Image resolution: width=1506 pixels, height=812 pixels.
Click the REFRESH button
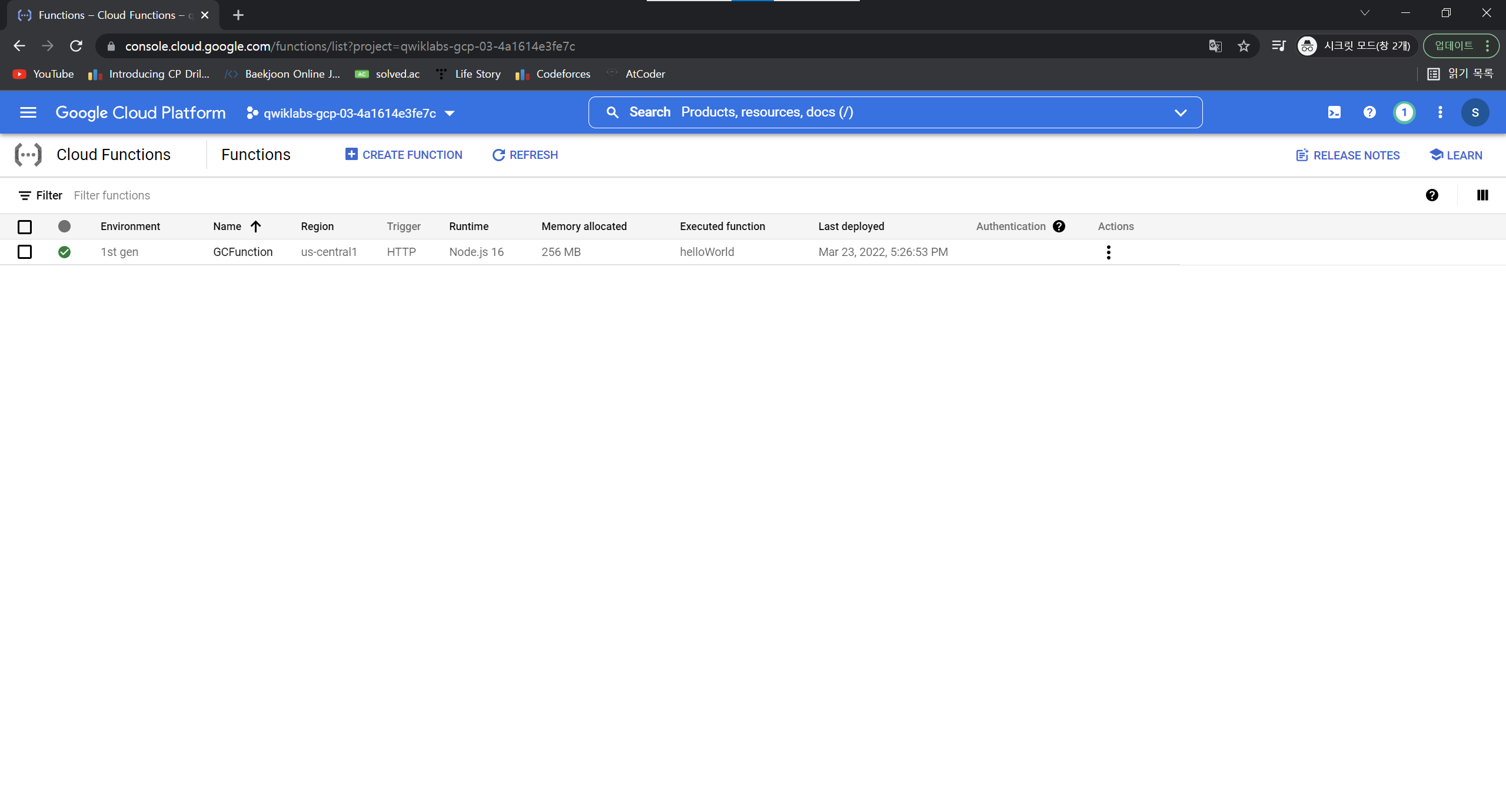tap(525, 155)
